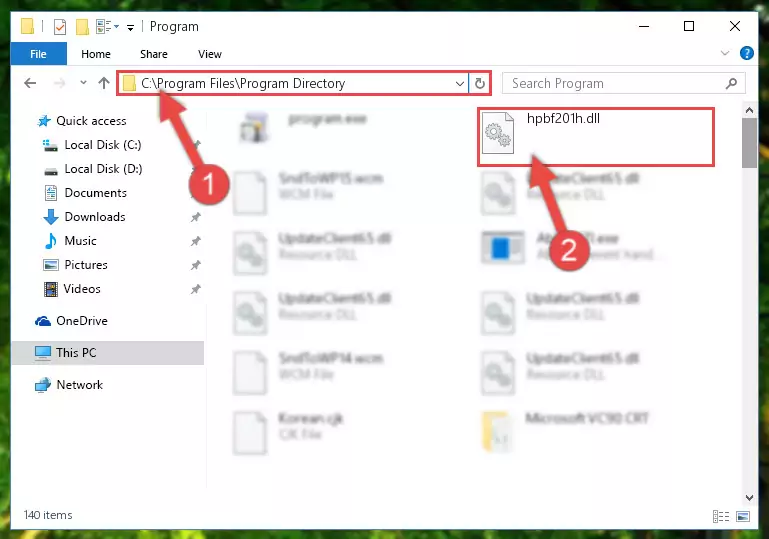The image size is (769, 539).
Task: Expand the address bar history dropdown
Action: pos(460,84)
